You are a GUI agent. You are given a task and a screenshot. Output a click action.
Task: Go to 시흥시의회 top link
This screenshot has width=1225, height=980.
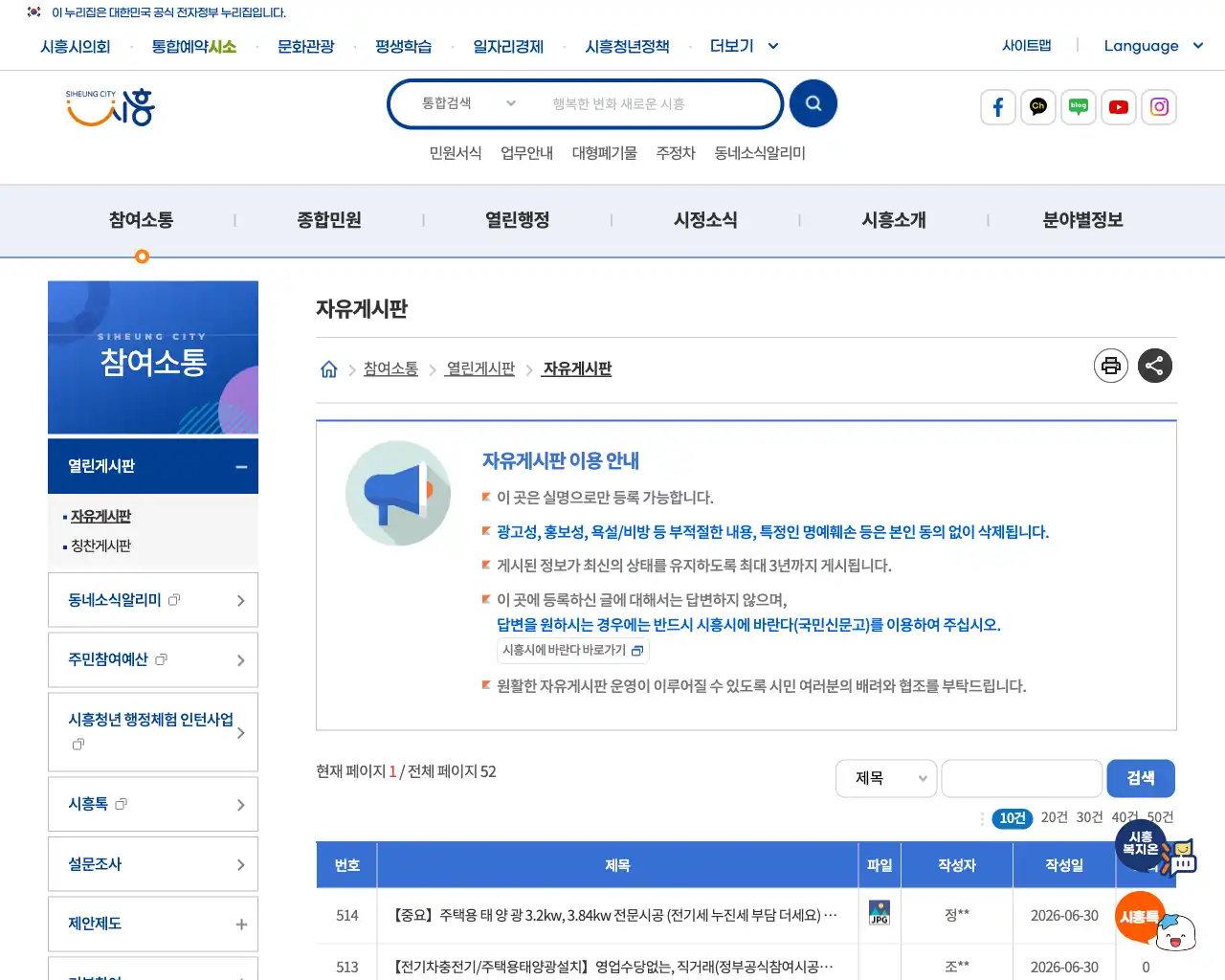(x=76, y=46)
